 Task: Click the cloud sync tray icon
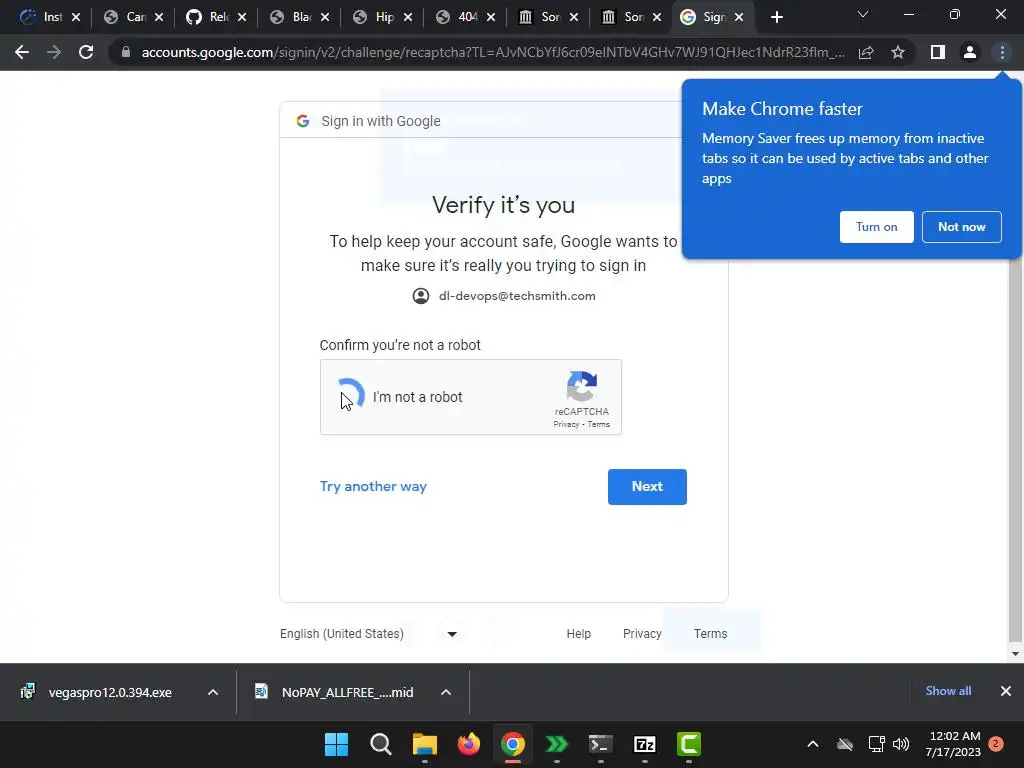click(x=845, y=744)
